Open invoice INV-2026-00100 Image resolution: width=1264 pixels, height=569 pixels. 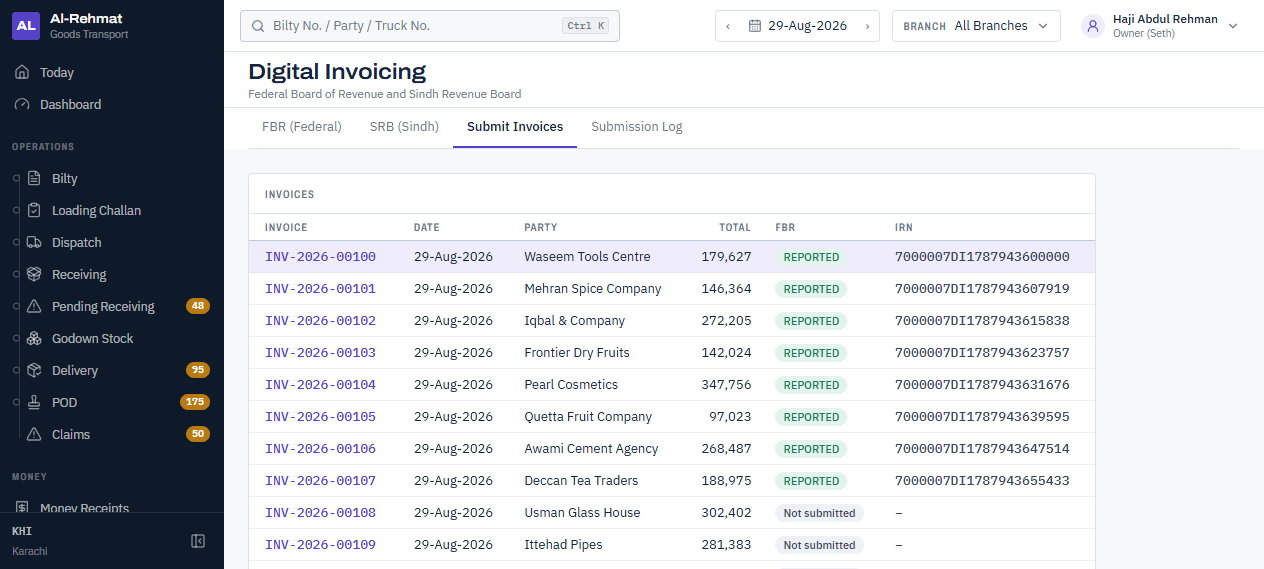(x=320, y=257)
